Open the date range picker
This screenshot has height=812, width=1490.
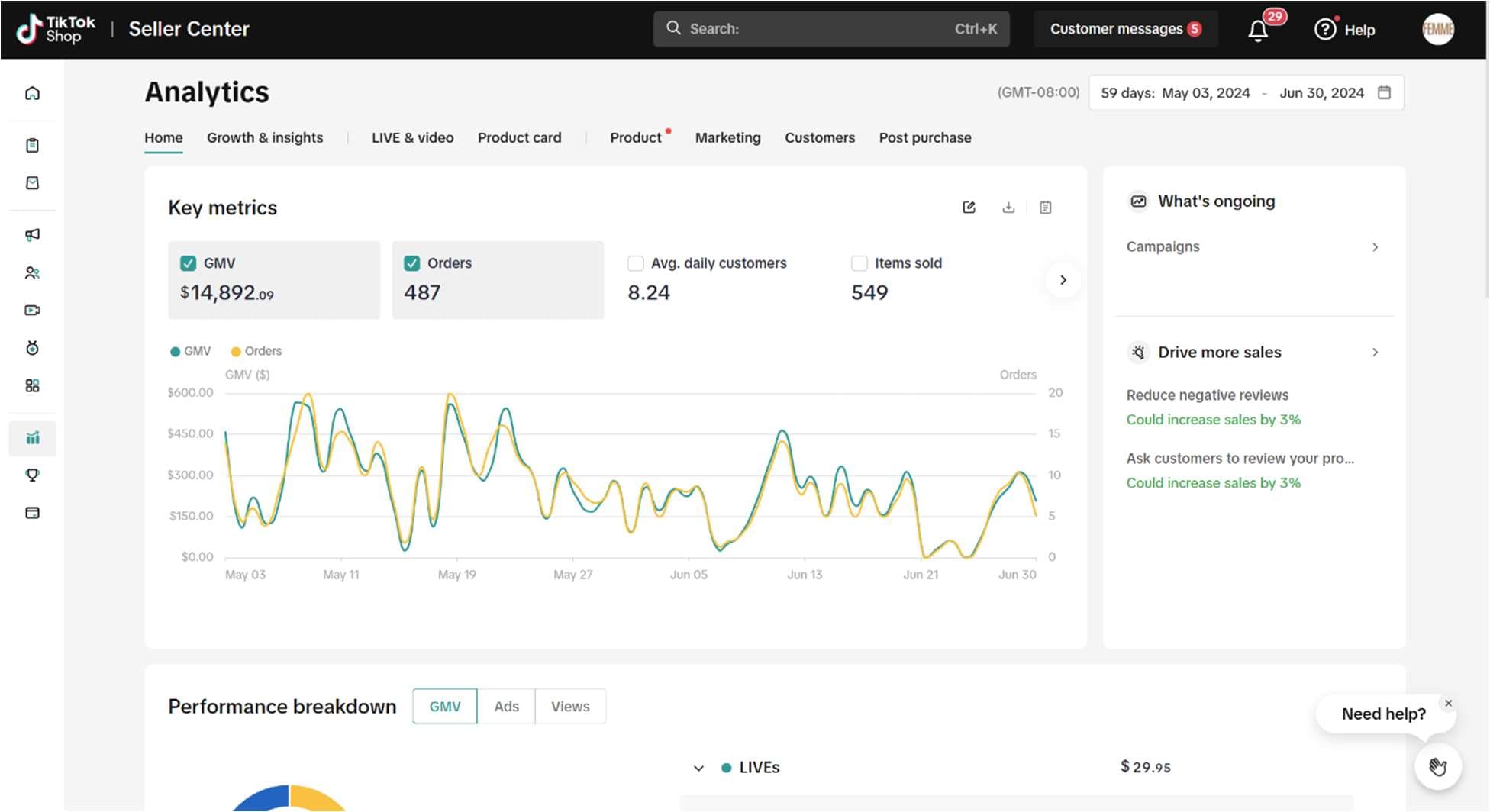1246,93
